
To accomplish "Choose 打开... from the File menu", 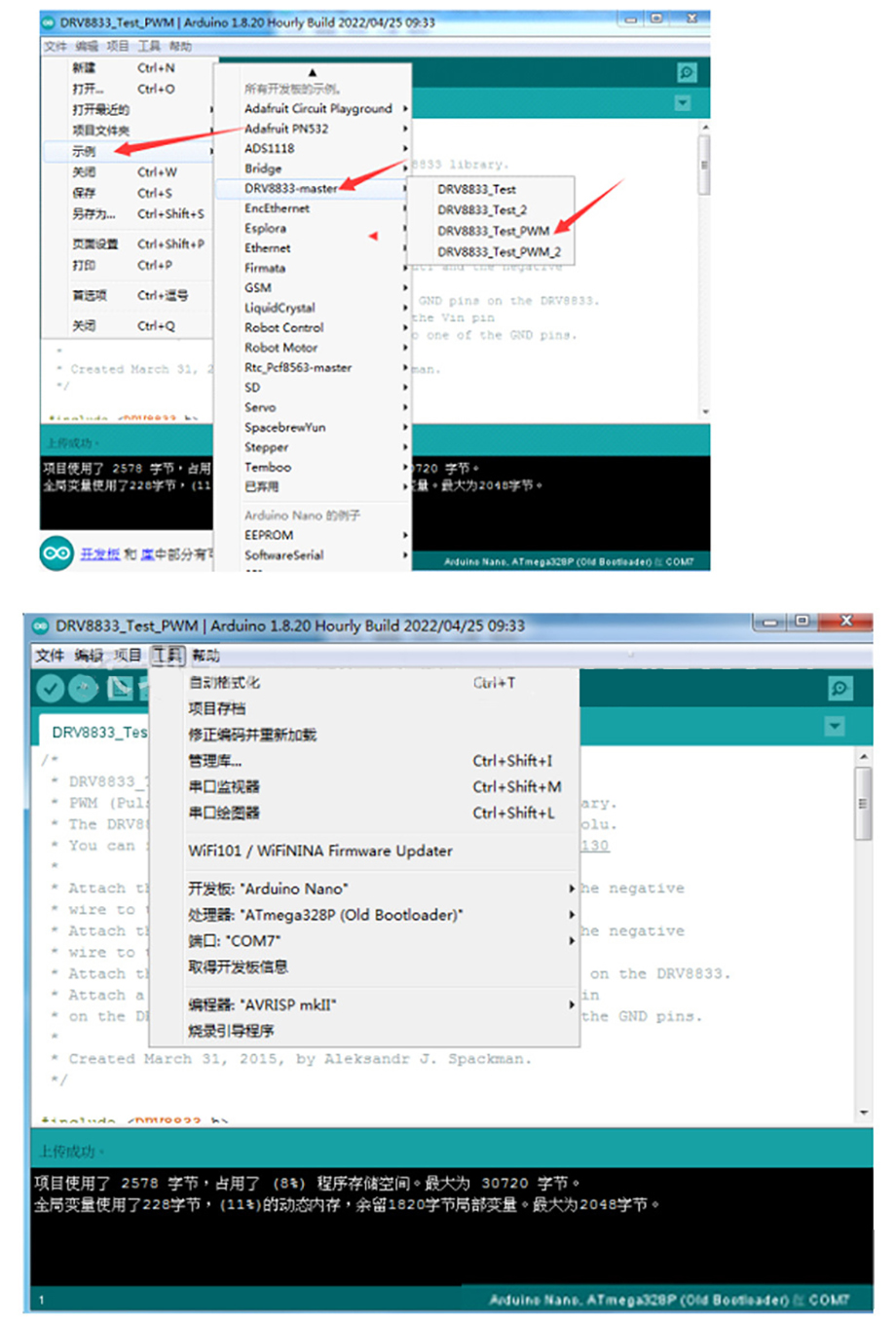I will tap(129, 89).
